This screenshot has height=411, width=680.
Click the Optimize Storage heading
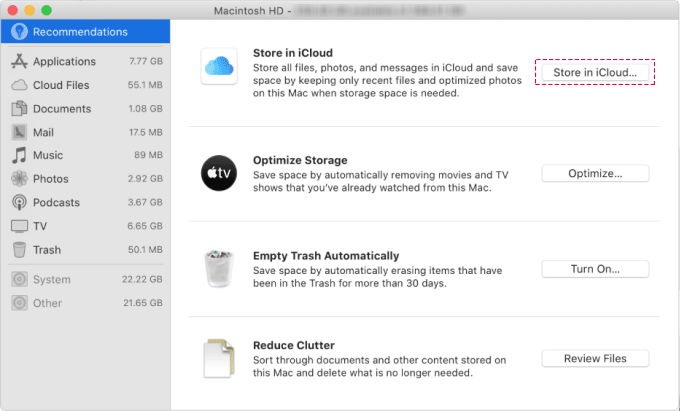coord(300,160)
